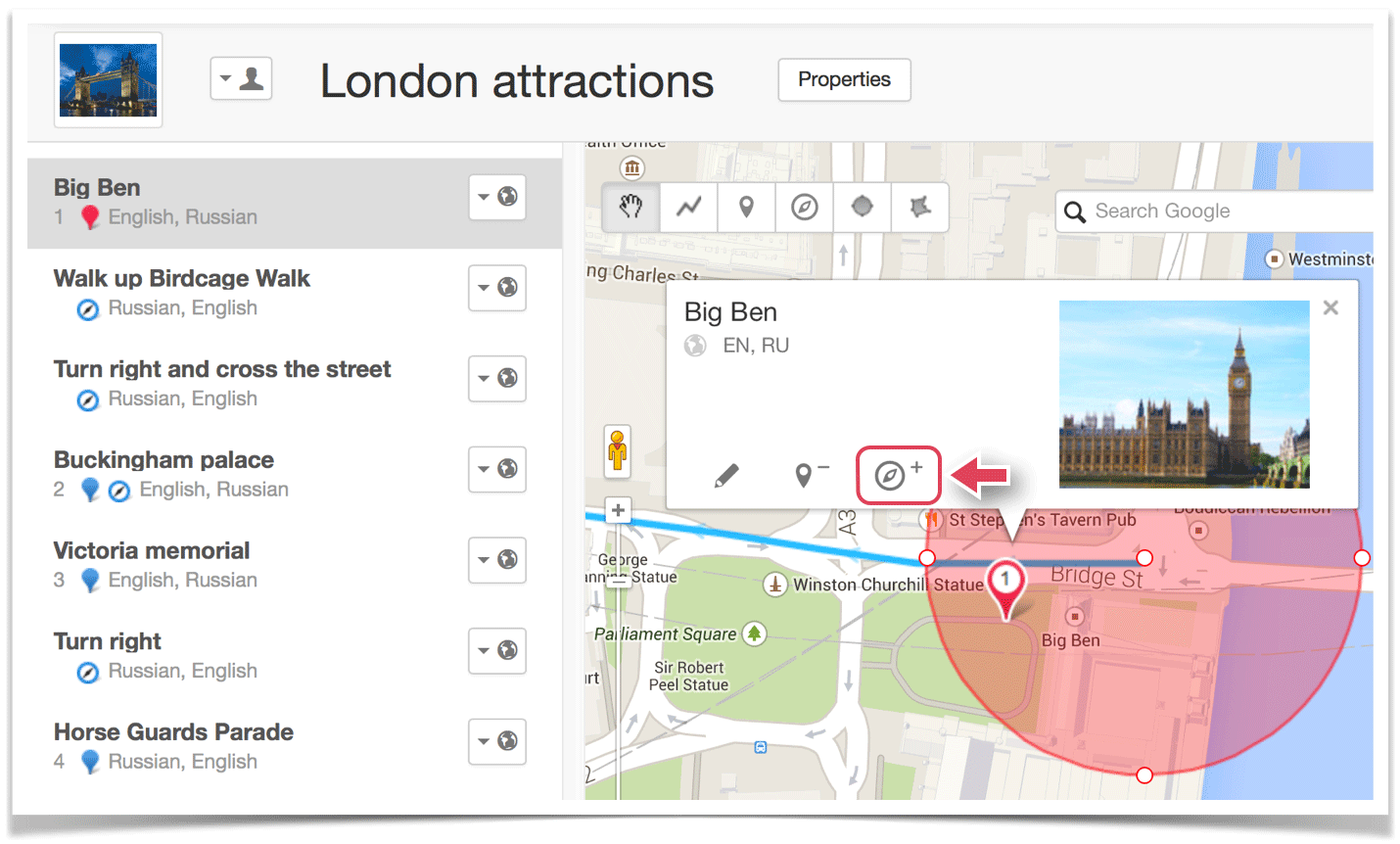Click the globe icon beside EN, RU
The image size is (1400, 844).
pos(695,346)
